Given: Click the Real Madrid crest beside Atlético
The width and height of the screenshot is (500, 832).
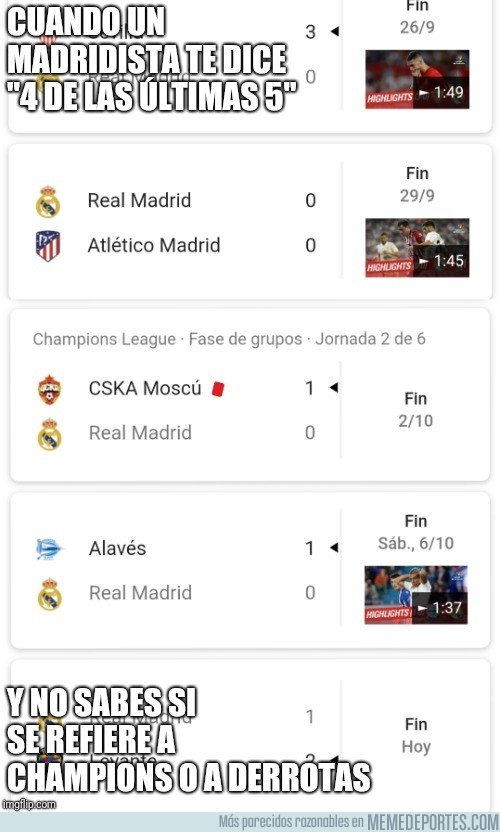Looking at the screenshot, I should 48,201.
